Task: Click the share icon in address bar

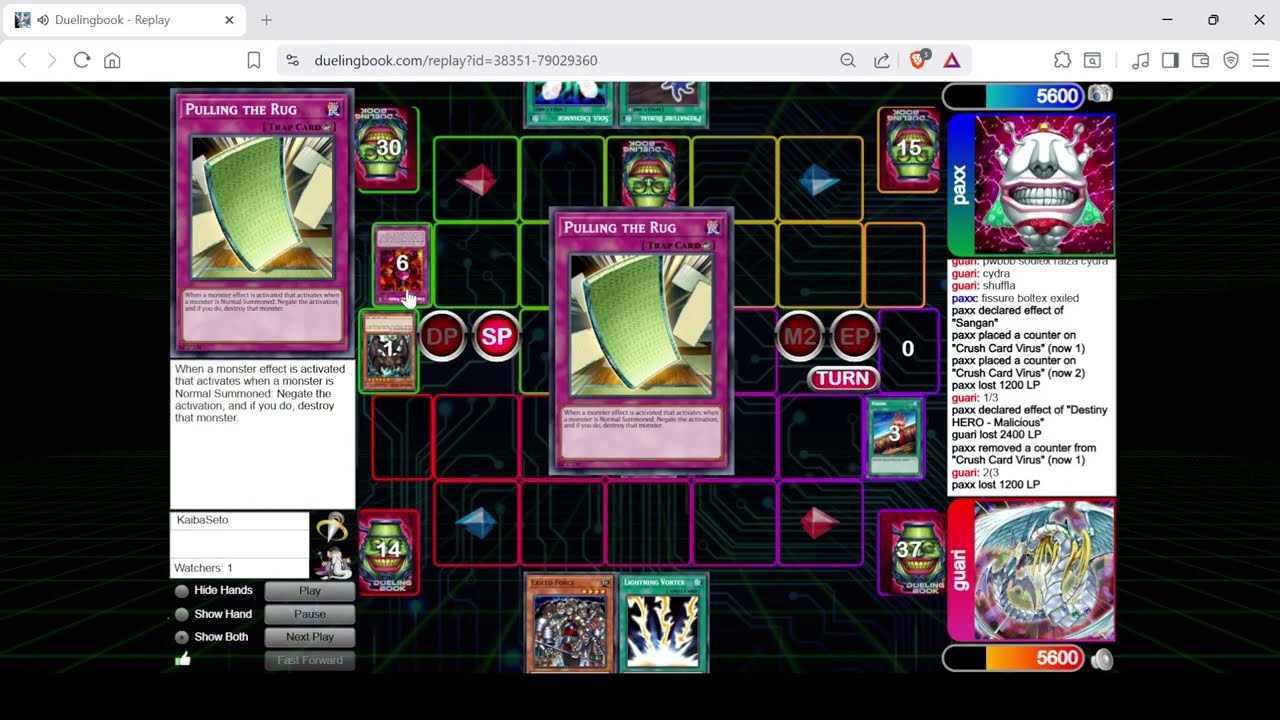Action: (x=882, y=60)
